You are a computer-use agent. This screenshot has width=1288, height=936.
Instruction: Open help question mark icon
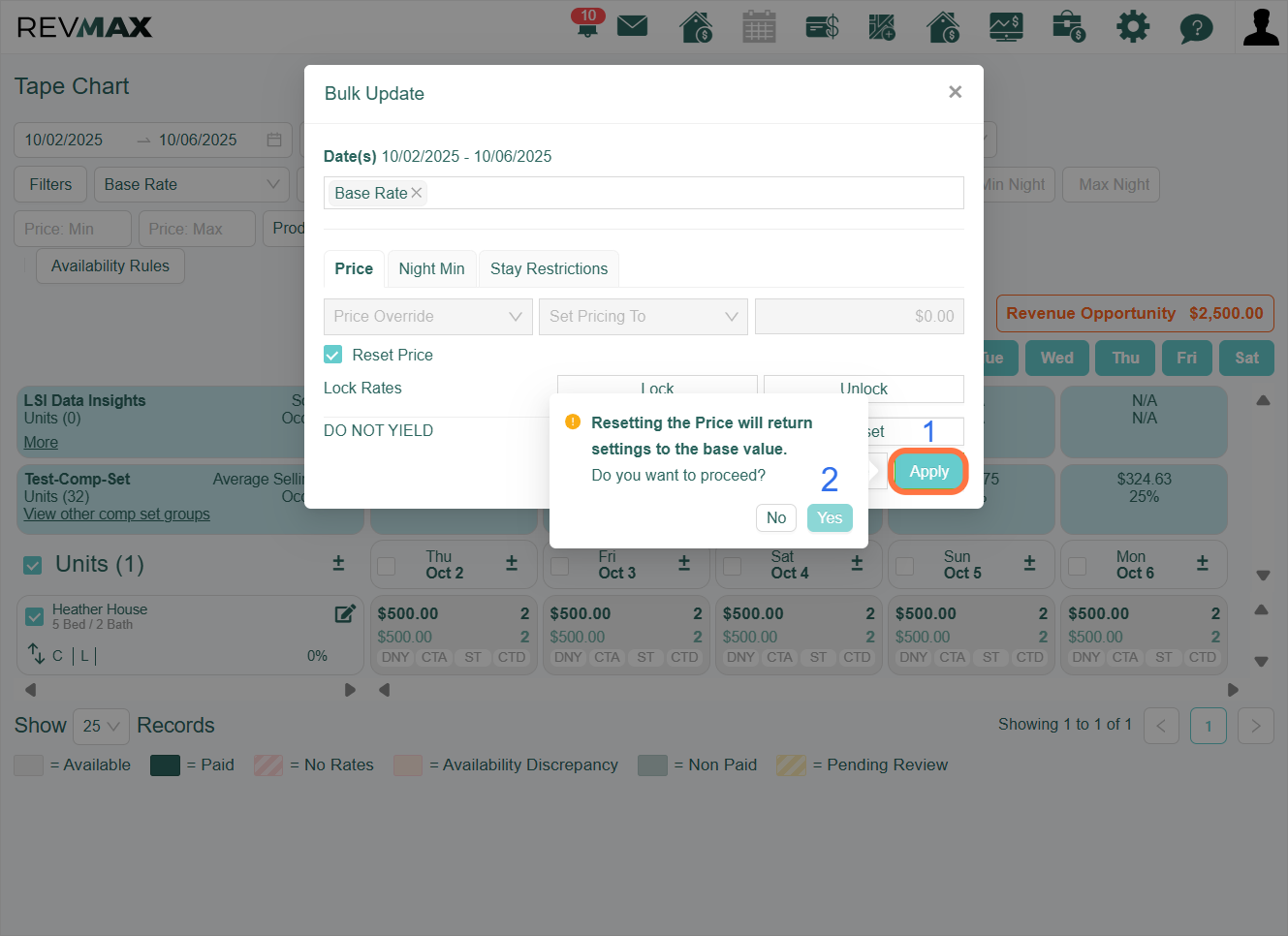coord(1196,27)
